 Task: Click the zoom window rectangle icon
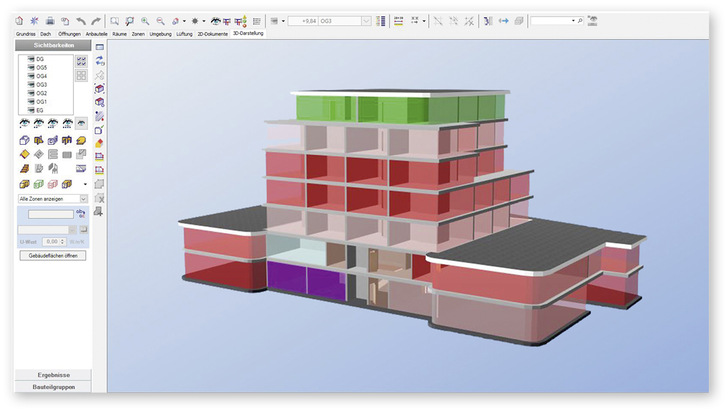pos(115,20)
